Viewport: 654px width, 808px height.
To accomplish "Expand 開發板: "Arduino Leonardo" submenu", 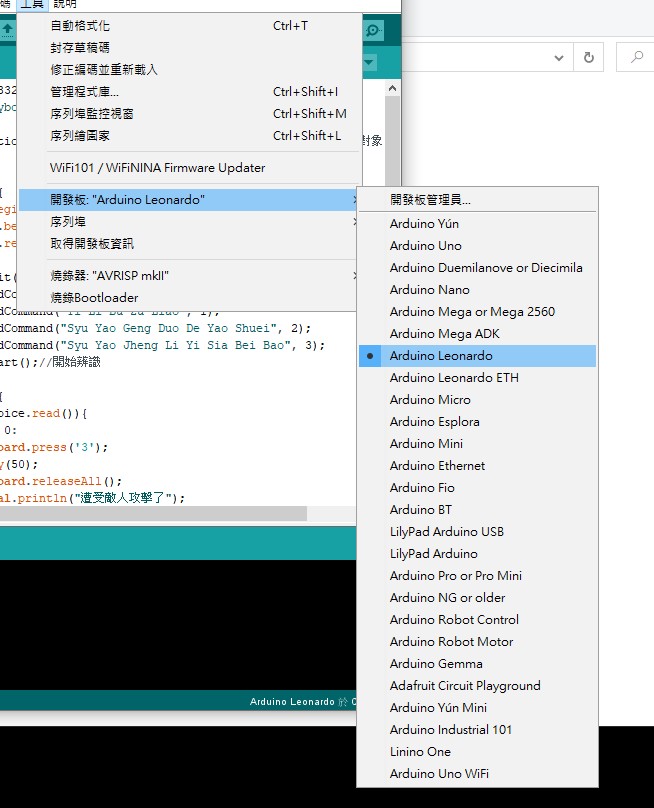I will pos(189,200).
